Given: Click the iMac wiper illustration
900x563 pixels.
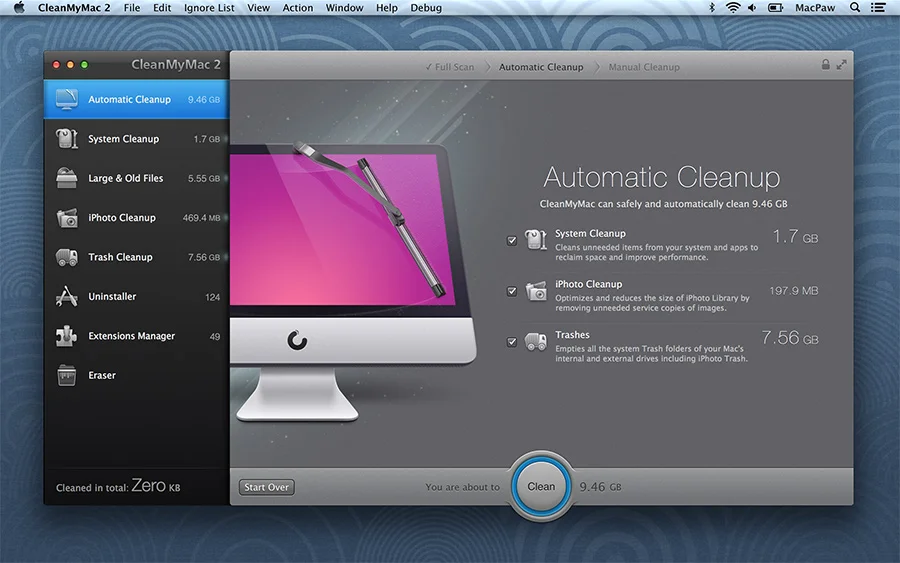Looking at the screenshot, I should (351, 282).
